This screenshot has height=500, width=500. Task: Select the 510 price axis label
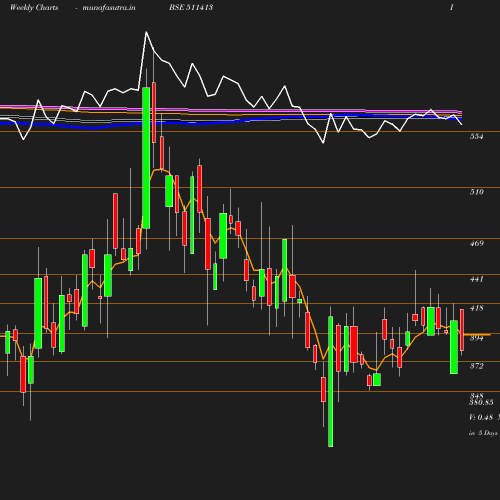[x=477, y=192]
